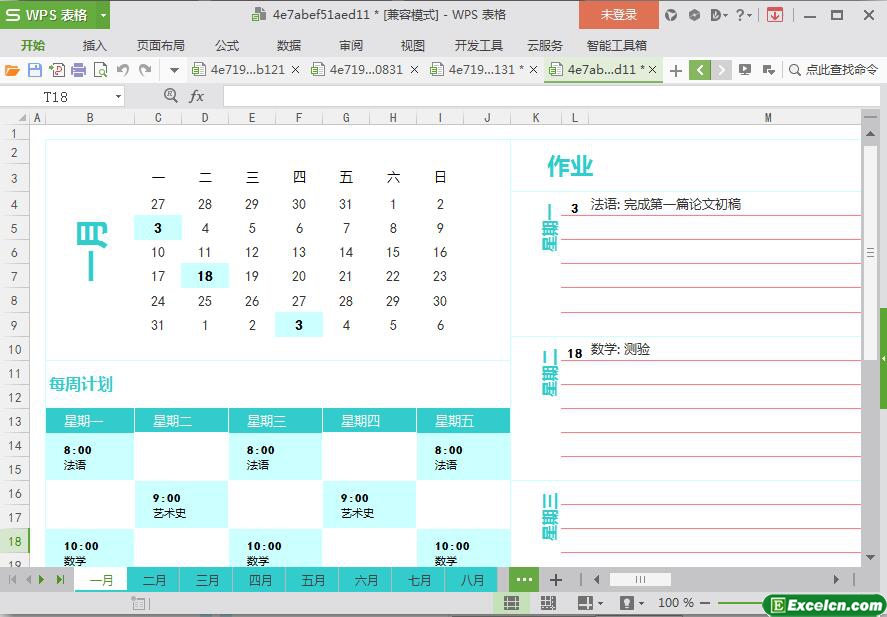Click the 未登录 login button
Screen dimensions: 887x617
point(618,15)
